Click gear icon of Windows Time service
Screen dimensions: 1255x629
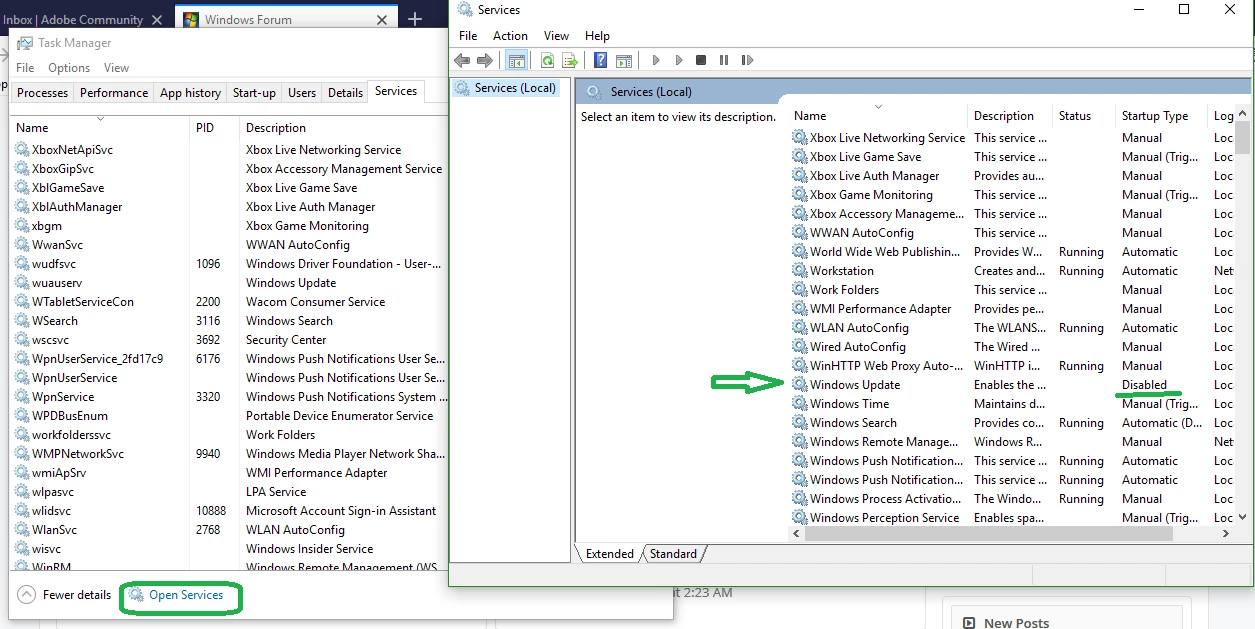pos(800,404)
